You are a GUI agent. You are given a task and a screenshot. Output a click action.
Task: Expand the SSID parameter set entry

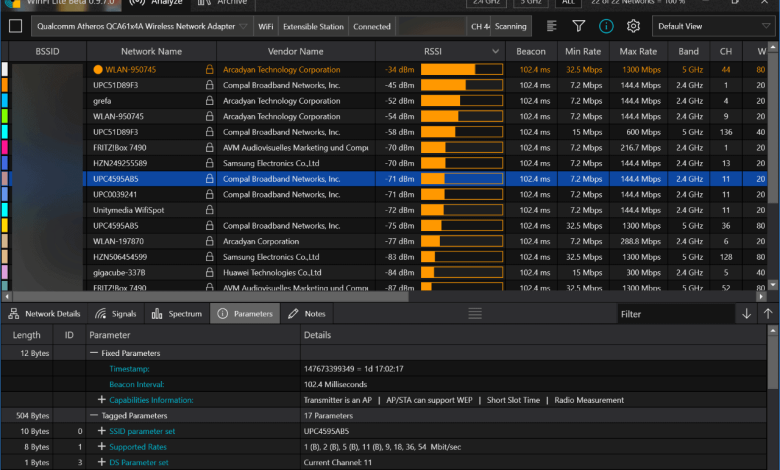point(101,431)
